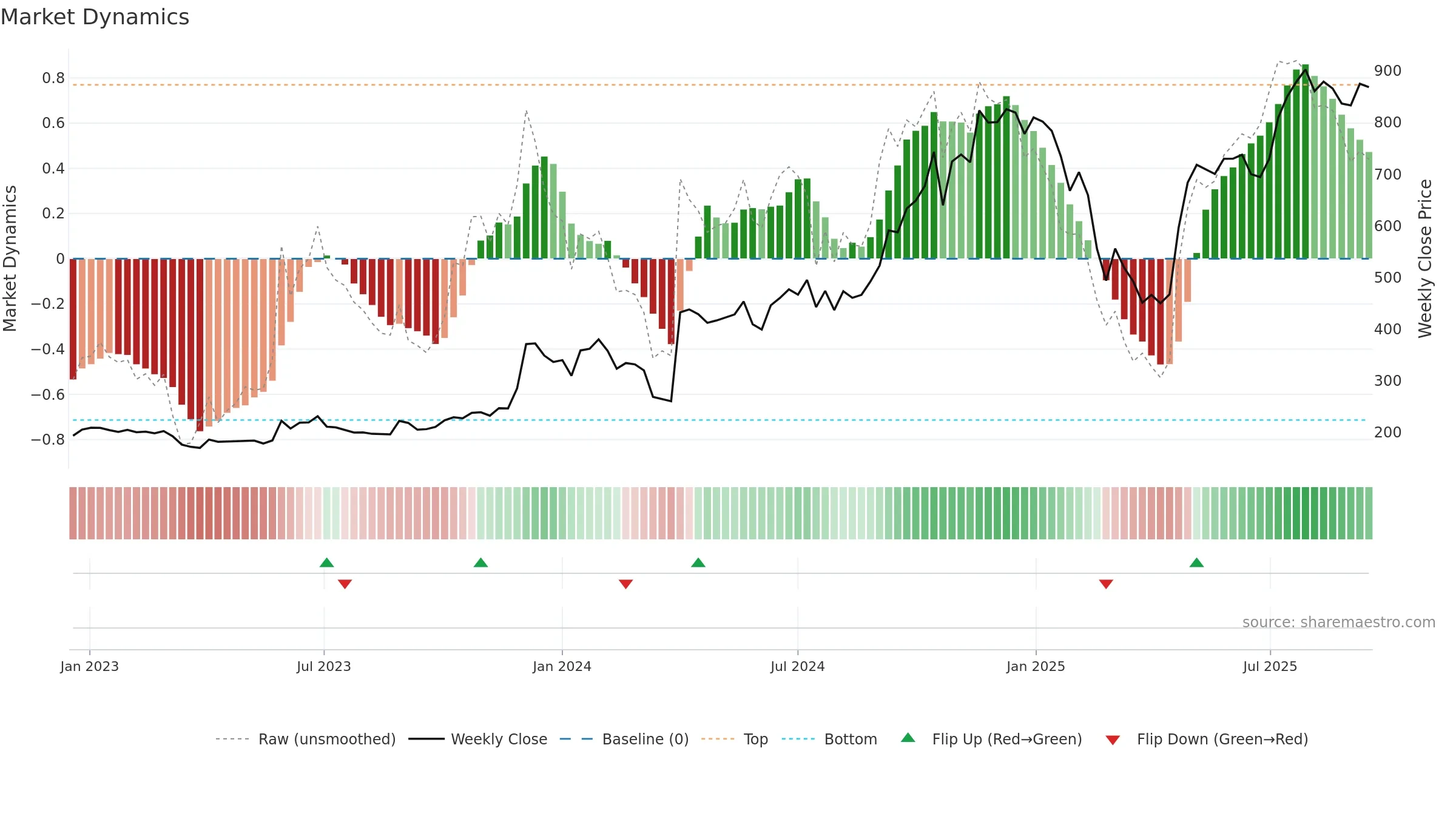1456x819 pixels.
Task: Click the deepest red bar in early 2023
Action: click(200, 345)
